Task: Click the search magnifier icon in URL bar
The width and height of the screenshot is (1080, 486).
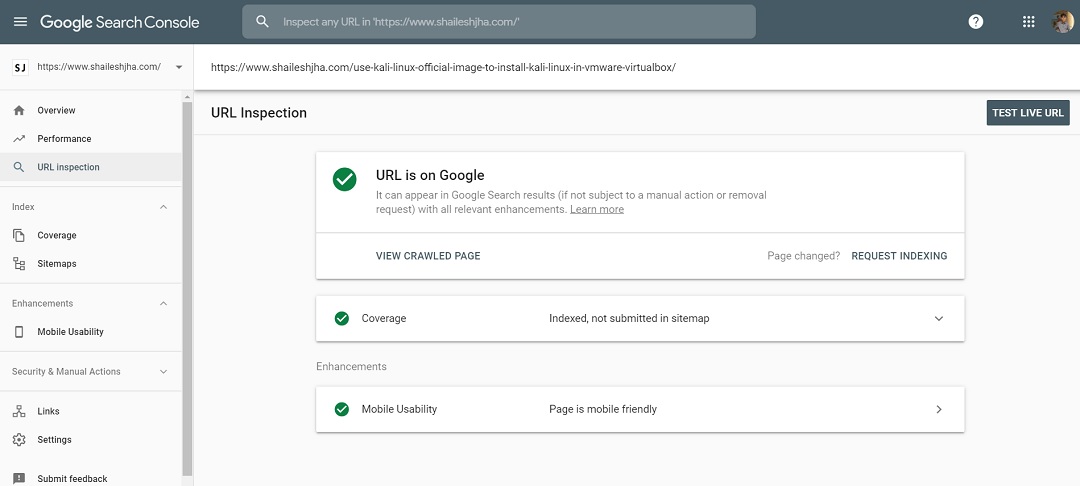Action: [262, 21]
